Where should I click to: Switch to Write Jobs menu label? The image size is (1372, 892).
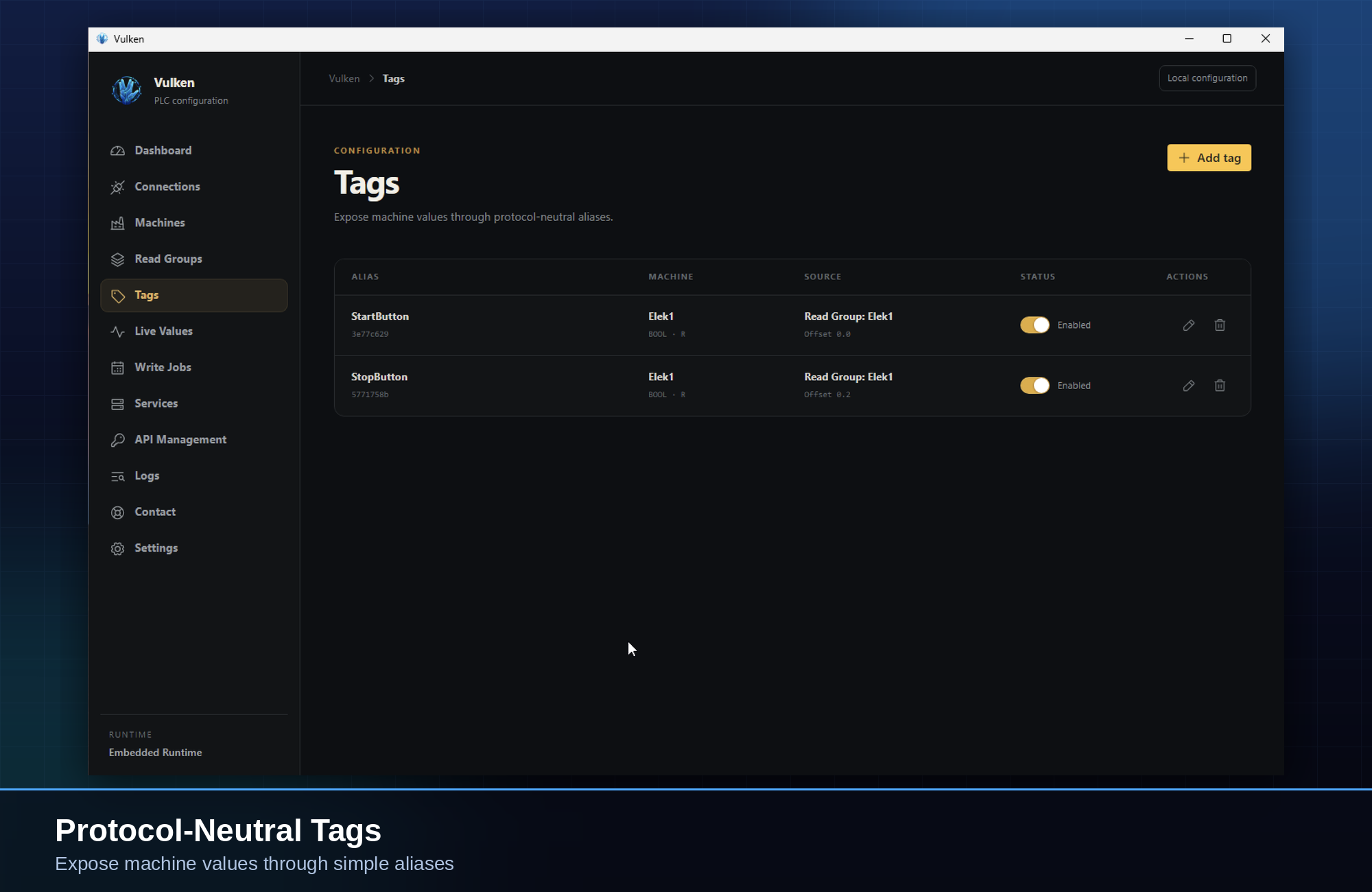click(163, 367)
